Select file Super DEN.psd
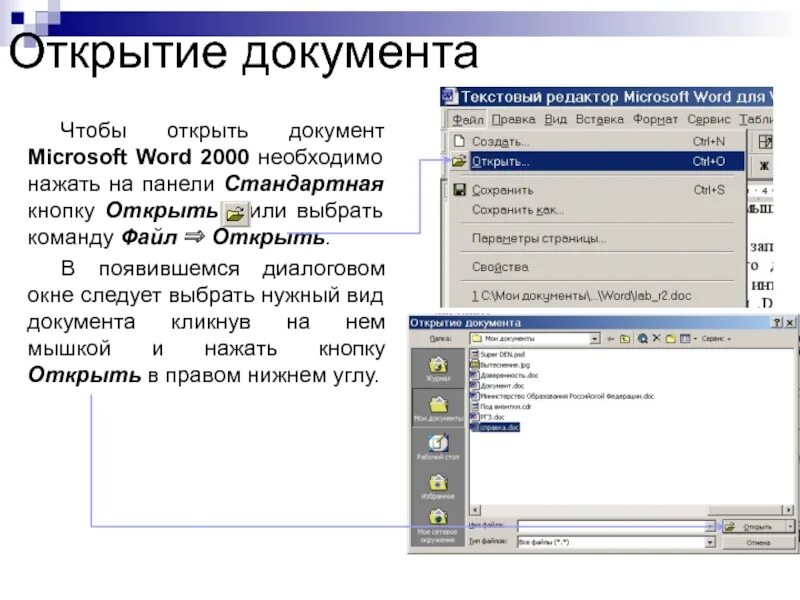This screenshot has height=600, width=800. pos(497,354)
